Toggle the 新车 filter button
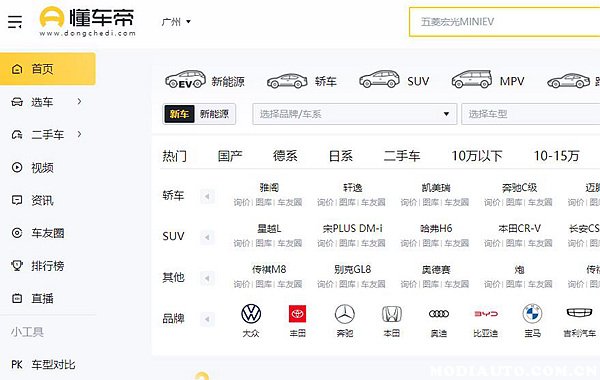600x380 pixels. (x=179, y=114)
